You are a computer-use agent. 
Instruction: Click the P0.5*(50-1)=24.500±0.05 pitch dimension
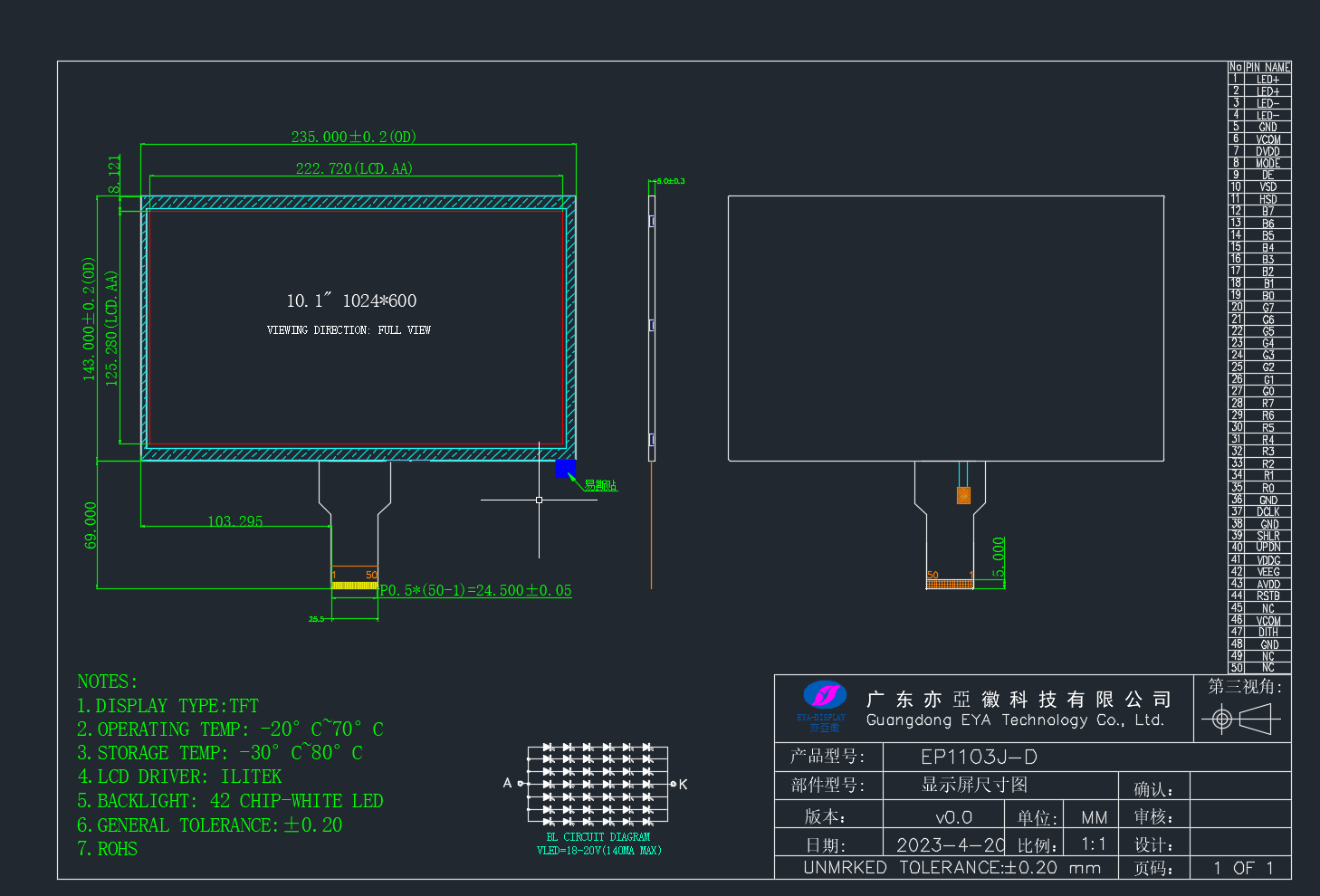coord(475,590)
